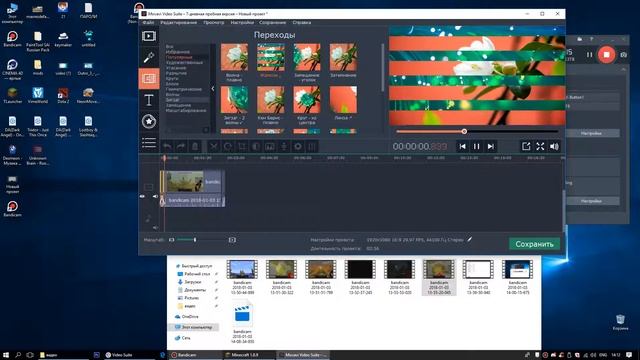Select the Художественные transitions category

point(184,62)
